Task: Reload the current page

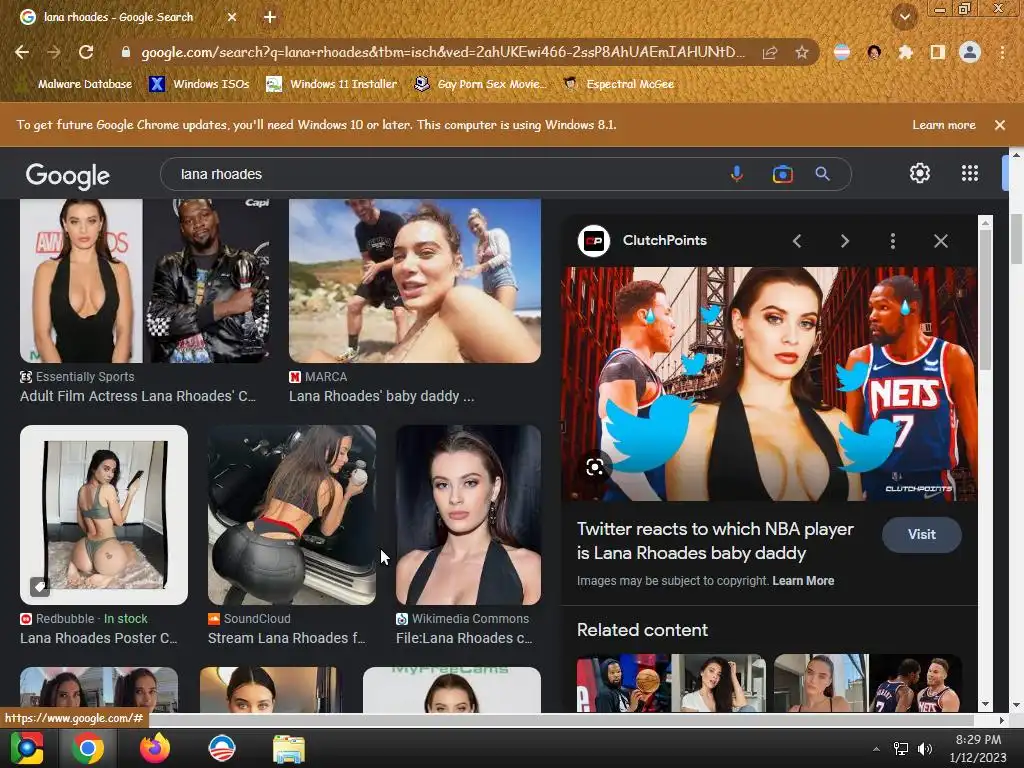Action: [86, 52]
